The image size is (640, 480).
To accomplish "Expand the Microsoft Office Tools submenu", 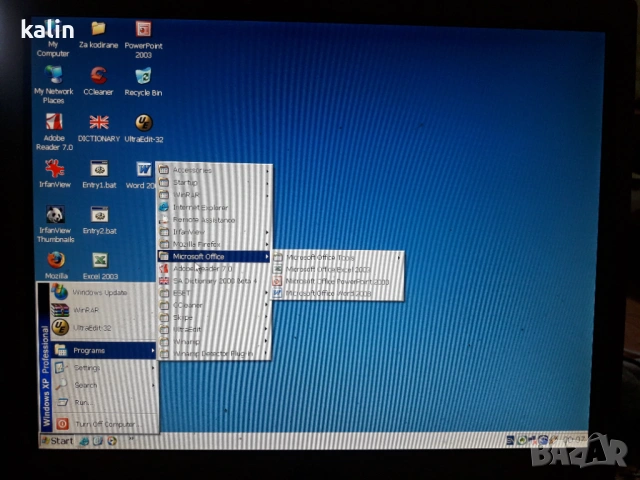I will pyautogui.click(x=338, y=258).
